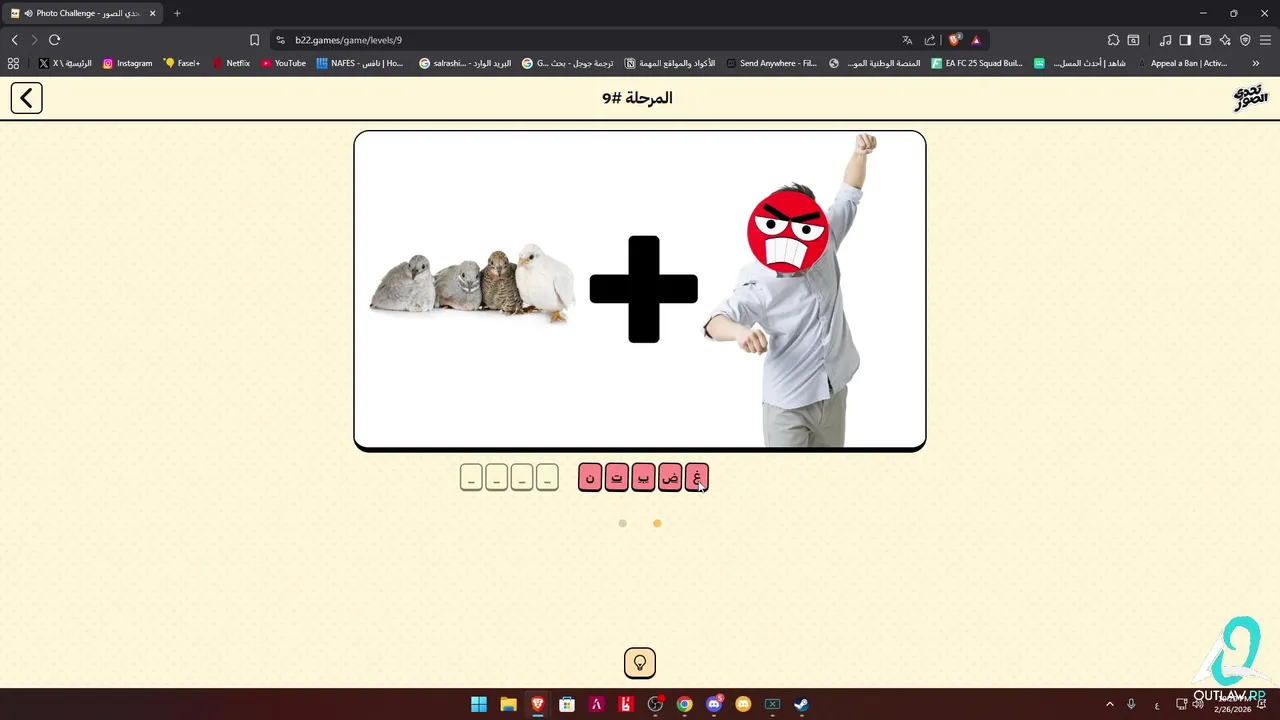Open File Explorer from the taskbar

click(x=508, y=704)
